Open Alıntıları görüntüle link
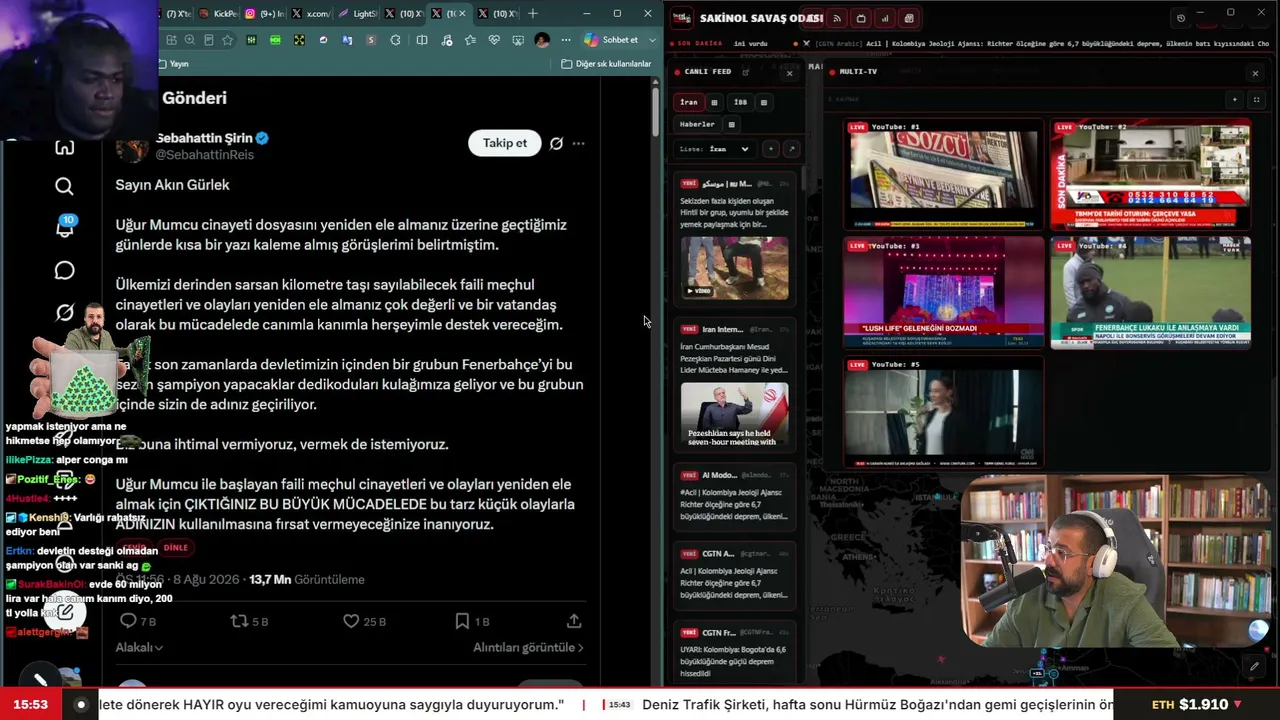The height and width of the screenshot is (720, 1280). pyautogui.click(x=529, y=647)
